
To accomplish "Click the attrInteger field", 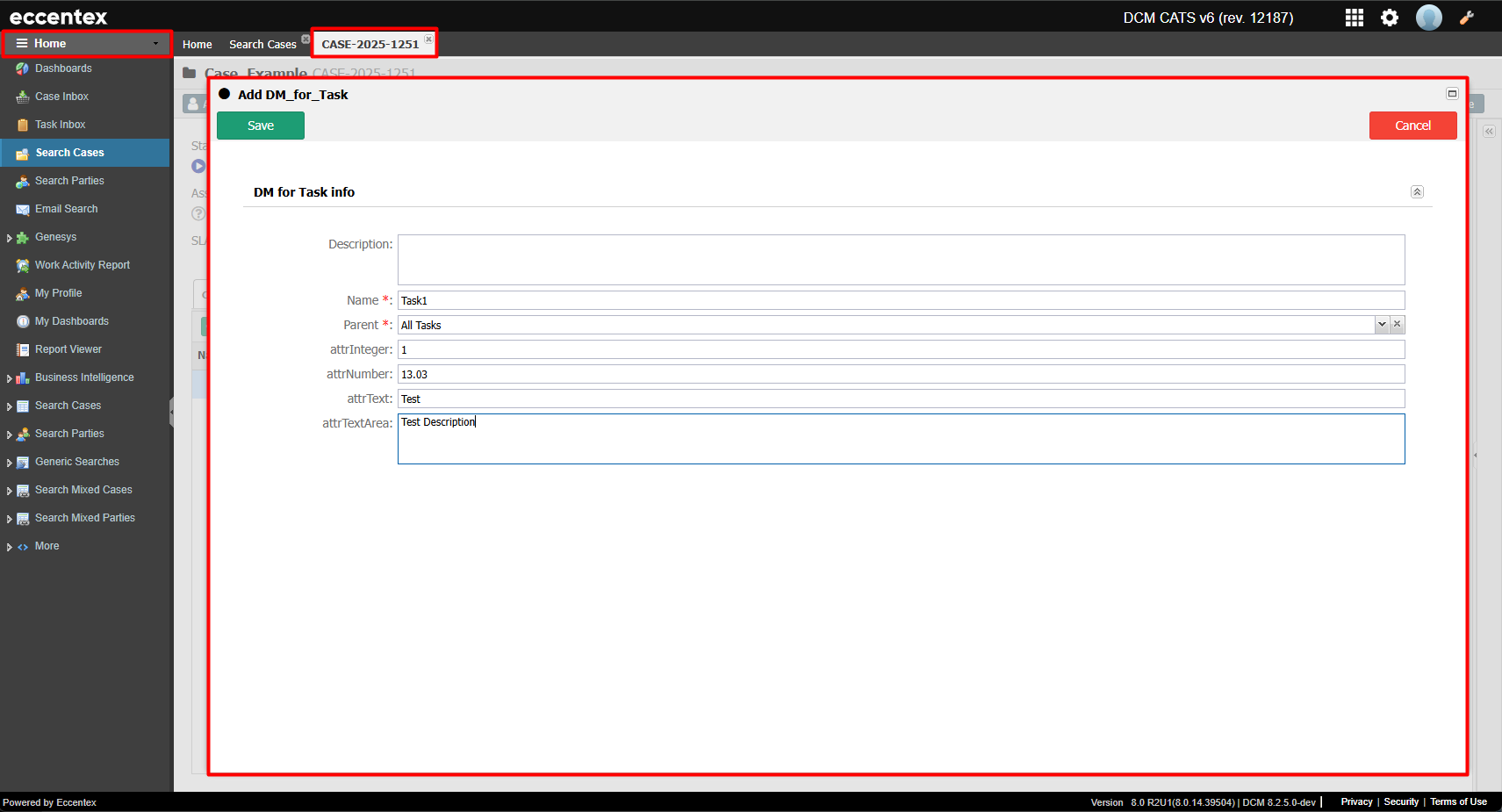I will (901, 349).
